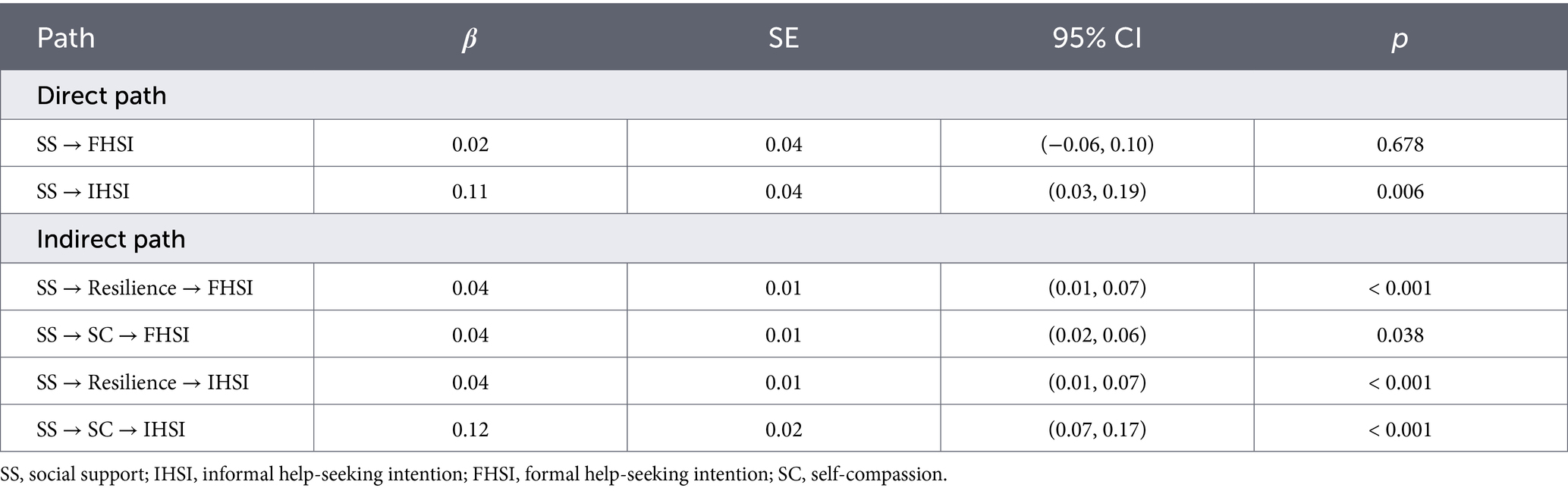
Task: Click the abbreviations footnote below the table
Action: (x=474, y=475)
